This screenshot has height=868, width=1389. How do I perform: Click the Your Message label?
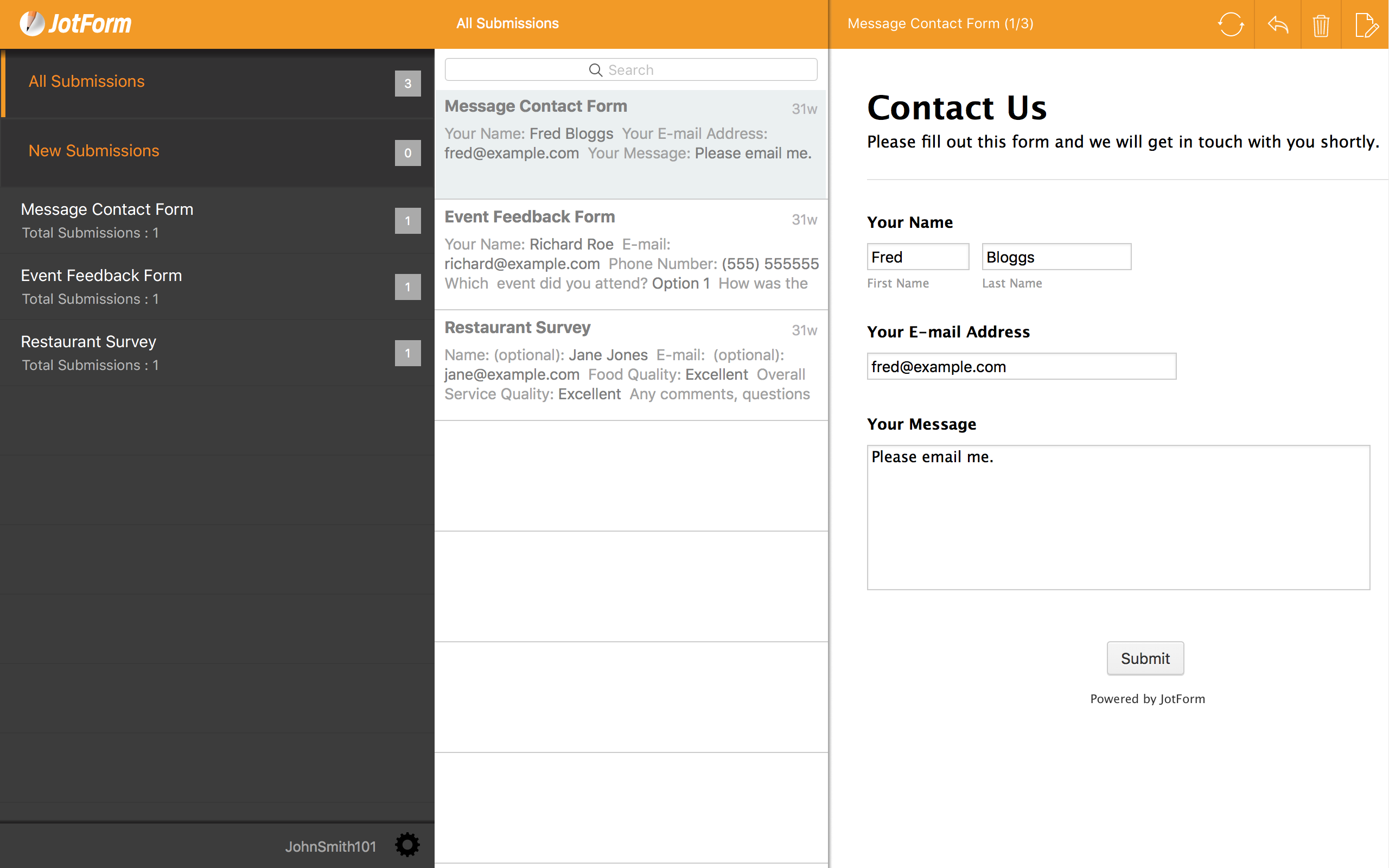pos(921,424)
